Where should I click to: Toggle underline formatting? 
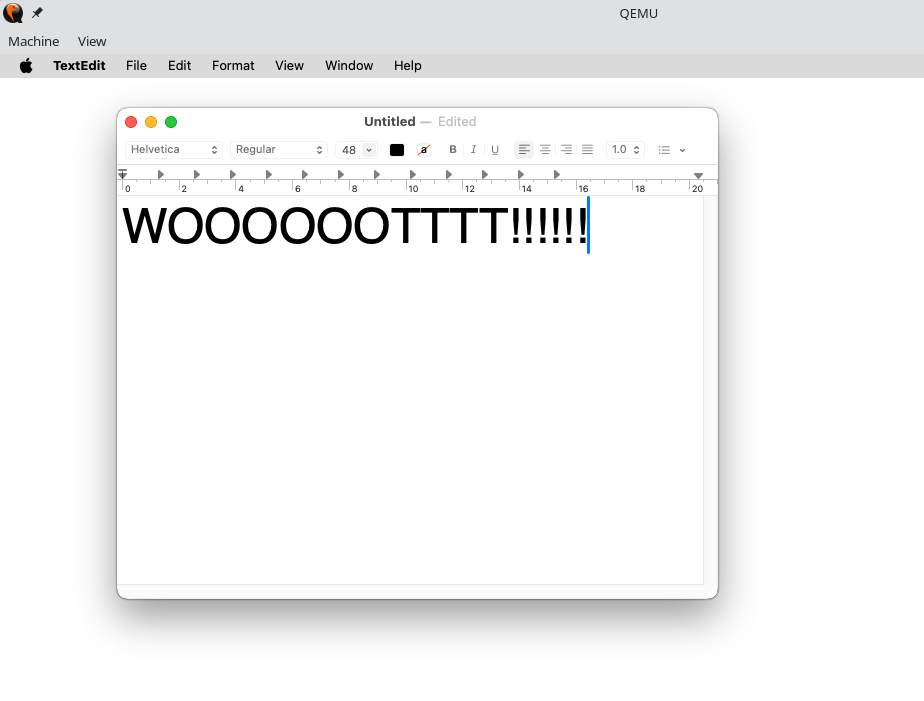(495, 150)
